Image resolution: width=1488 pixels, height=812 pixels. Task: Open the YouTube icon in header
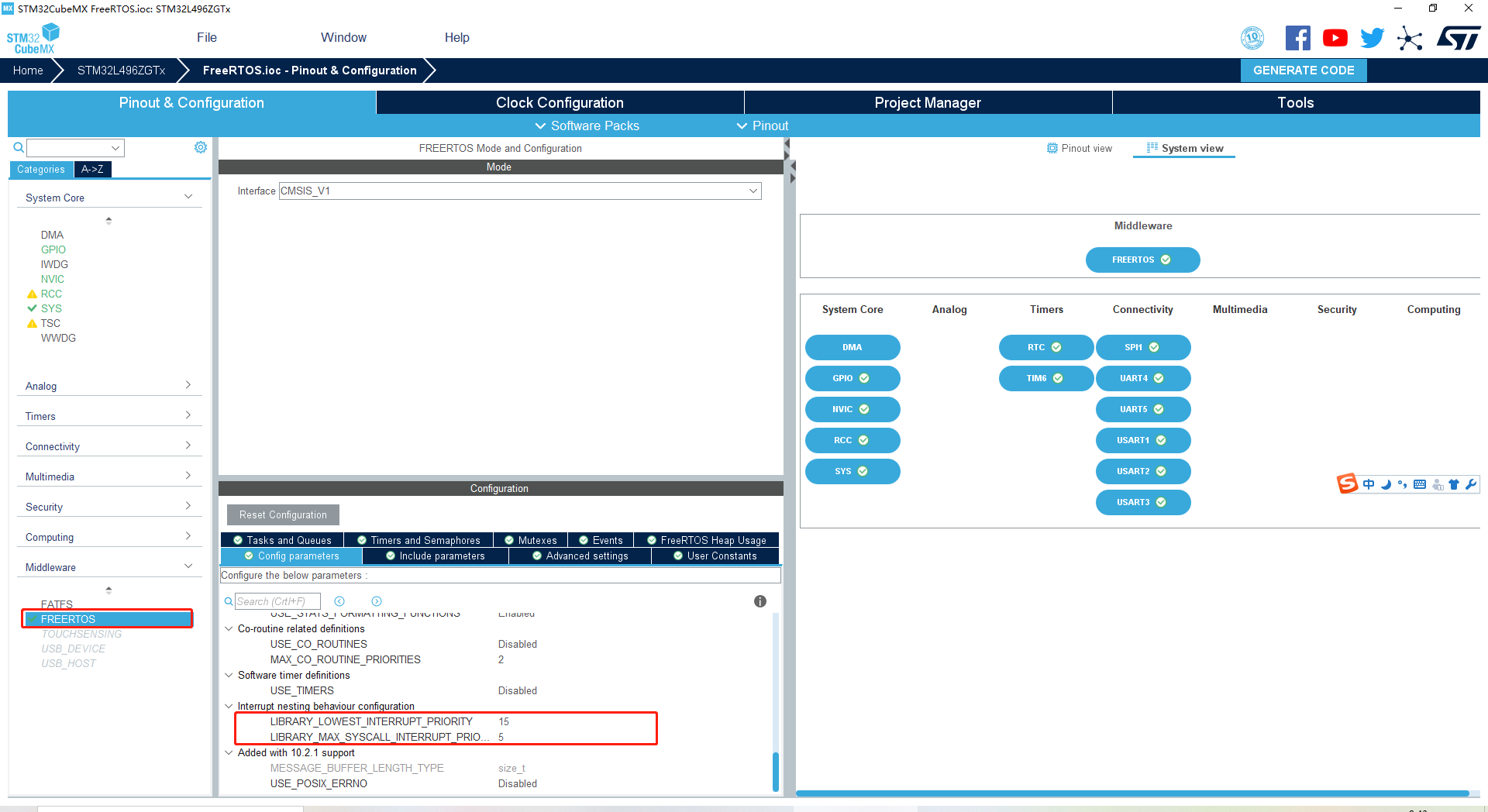tap(1335, 38)
